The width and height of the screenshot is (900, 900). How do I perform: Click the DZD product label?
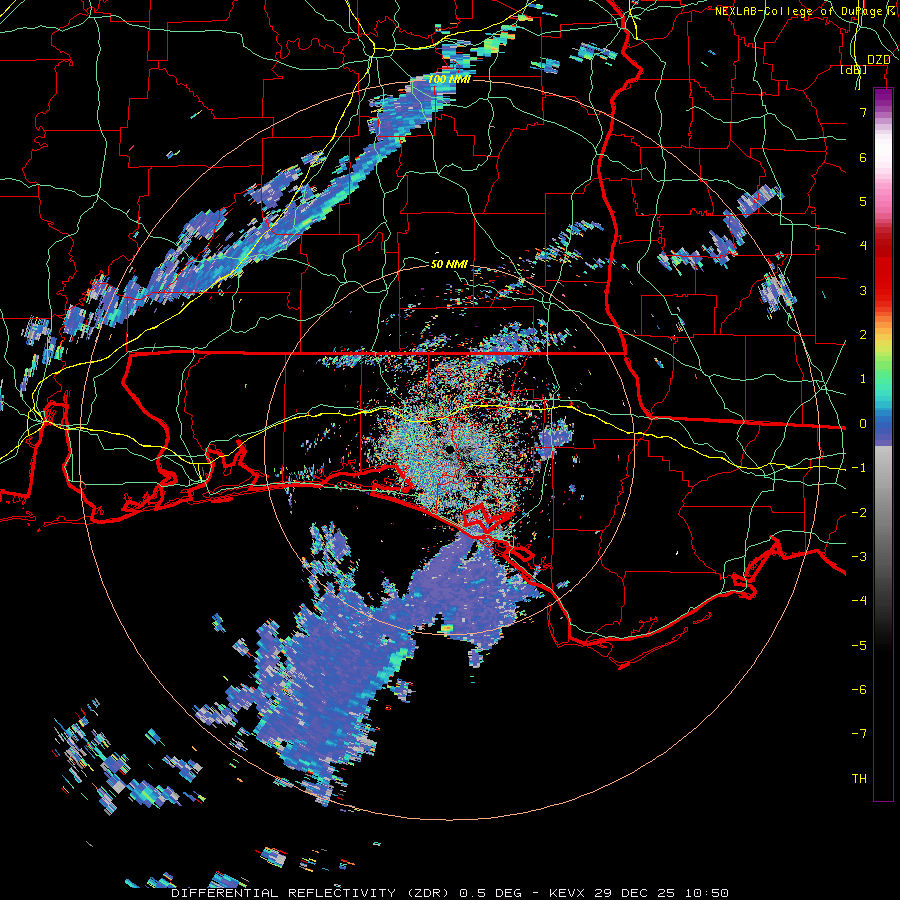click(x=878, y=60)
